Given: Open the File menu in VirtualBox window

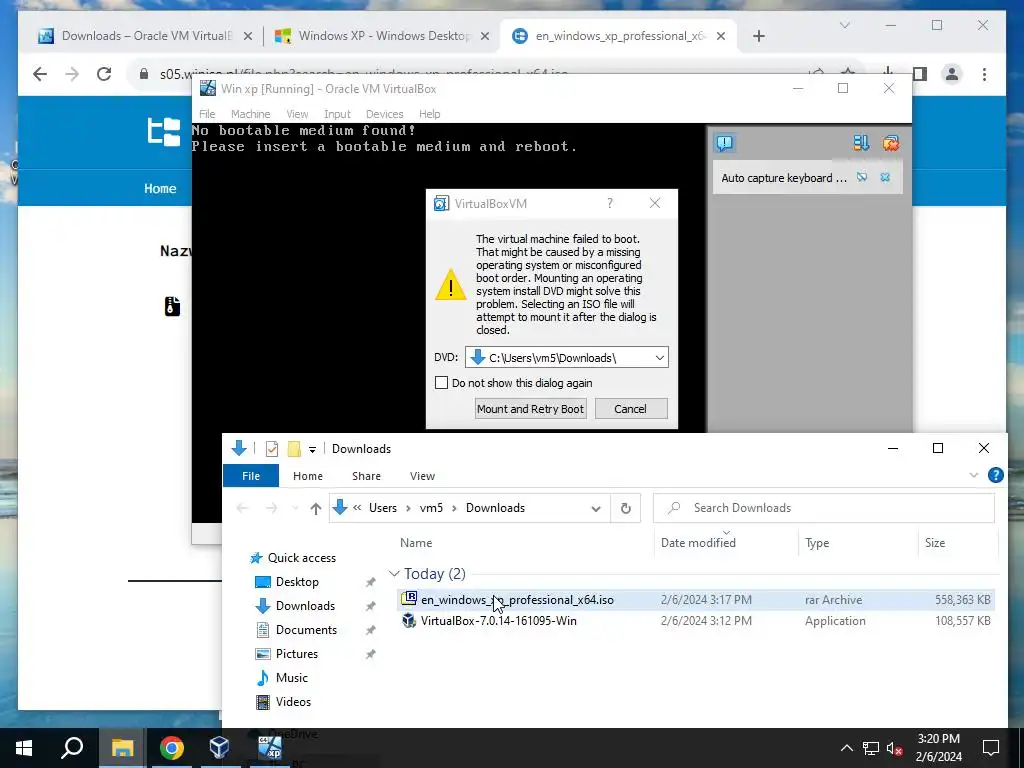Looking at the screenshot, I should pyautogui.click(x=207, y=114).
